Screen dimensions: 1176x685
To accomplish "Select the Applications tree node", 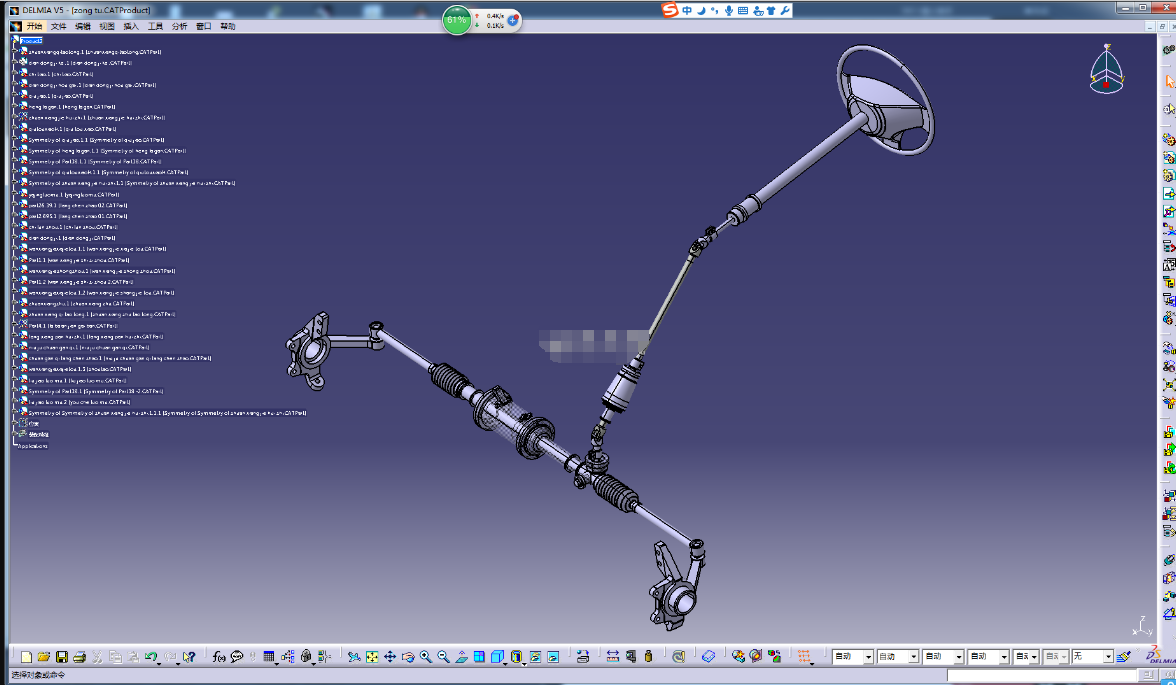I will tap(32, 446).
